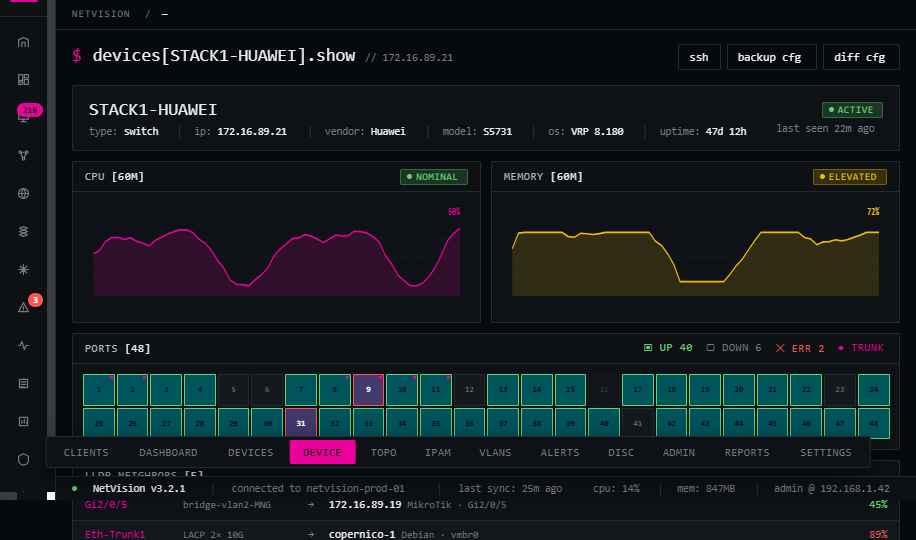Viewport: 916px width, 540px height.
Task: Click the DOWN 6 port legend
Action: [x=734, y=348]
